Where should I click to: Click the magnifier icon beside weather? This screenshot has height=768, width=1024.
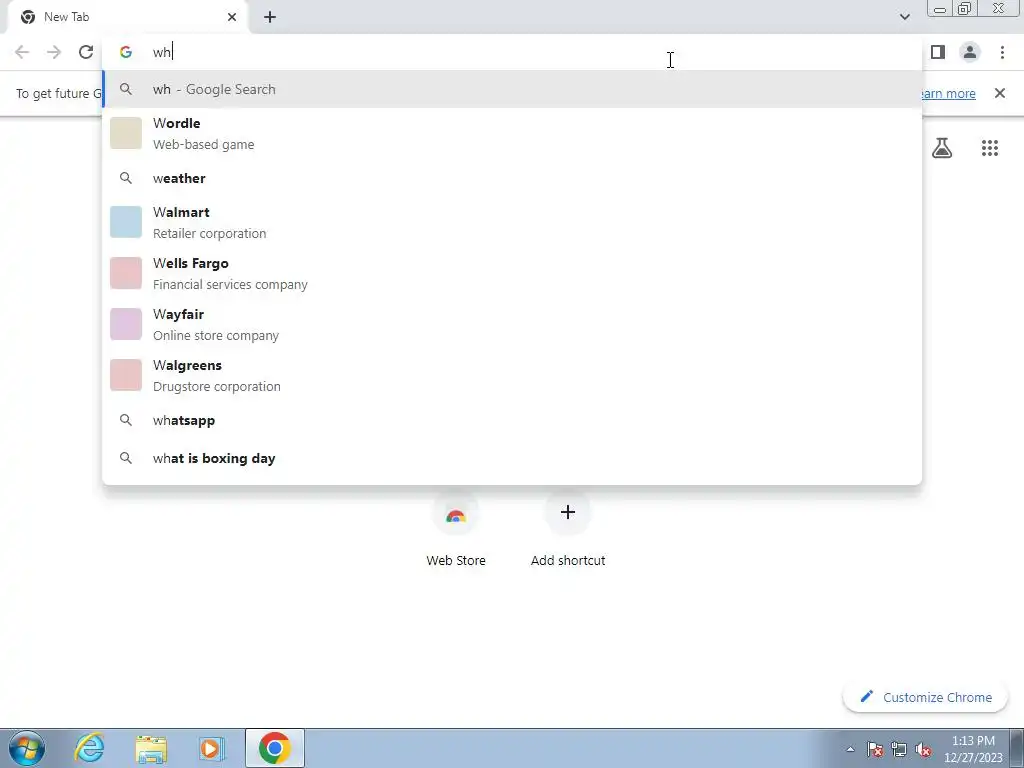126,178
